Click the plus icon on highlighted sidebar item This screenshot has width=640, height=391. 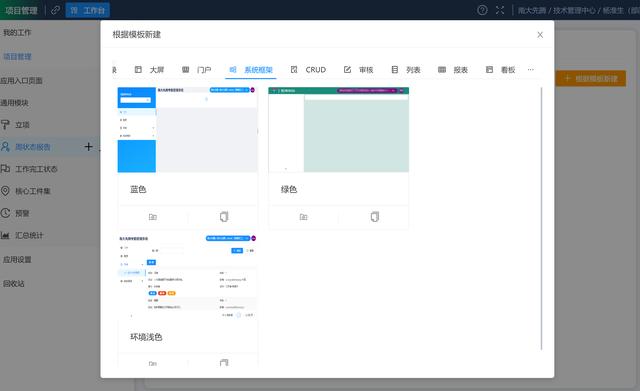(89, 147)
